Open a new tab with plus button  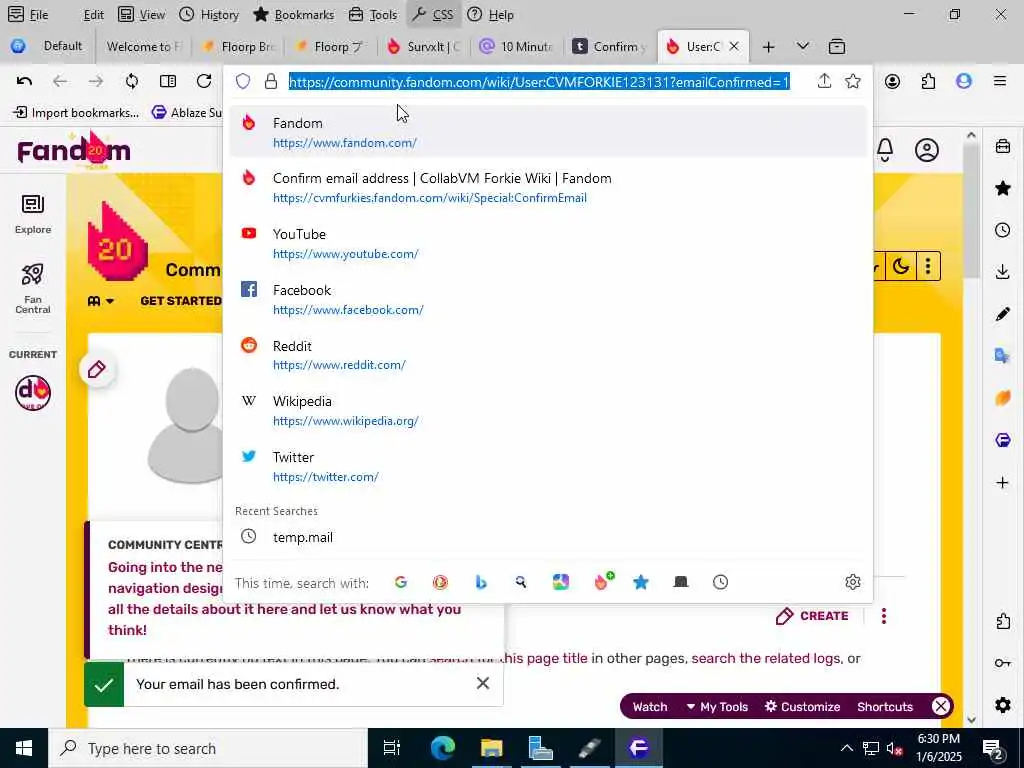point(769,46)
